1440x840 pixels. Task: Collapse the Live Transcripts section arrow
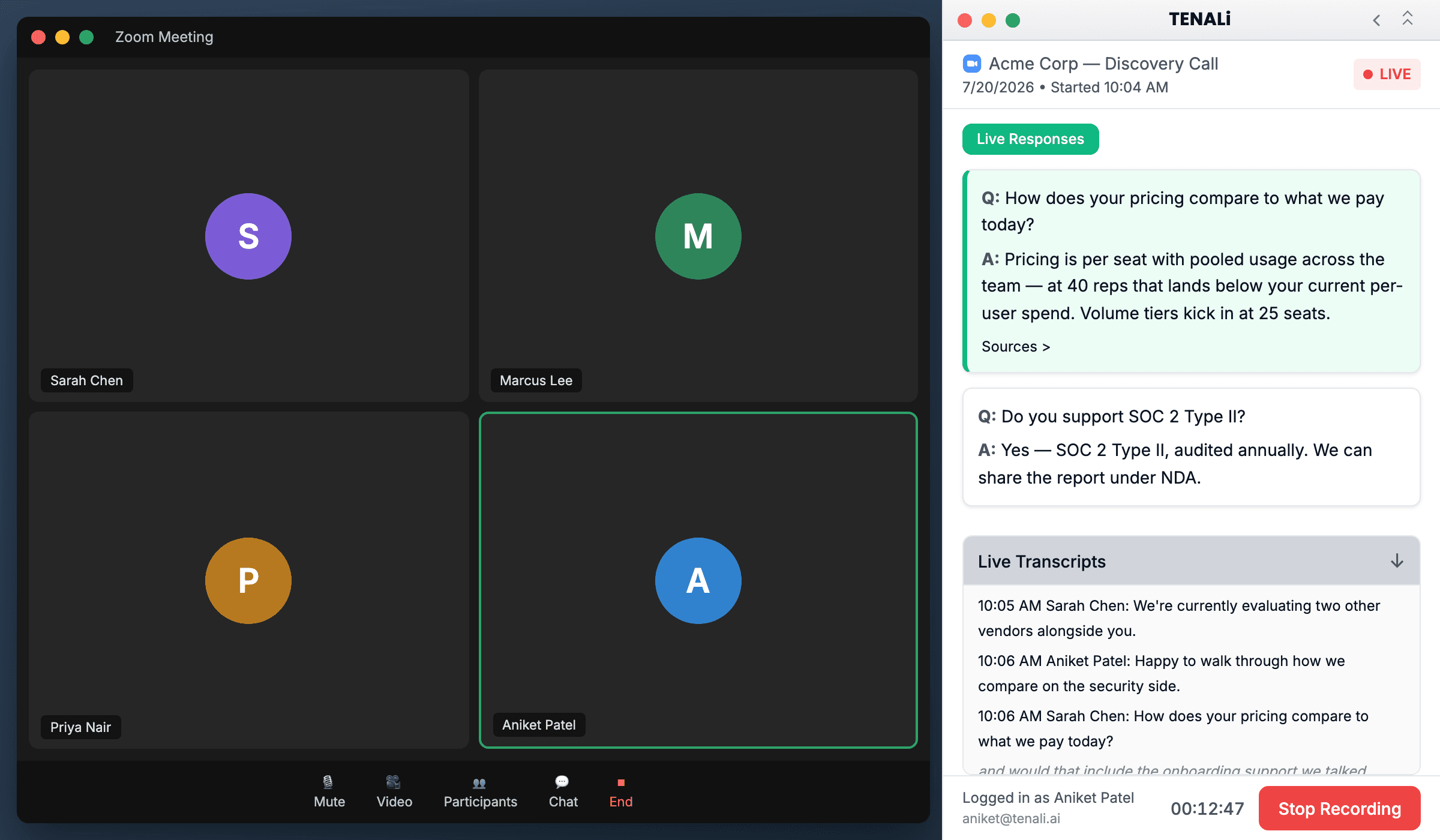(1397, 561)
